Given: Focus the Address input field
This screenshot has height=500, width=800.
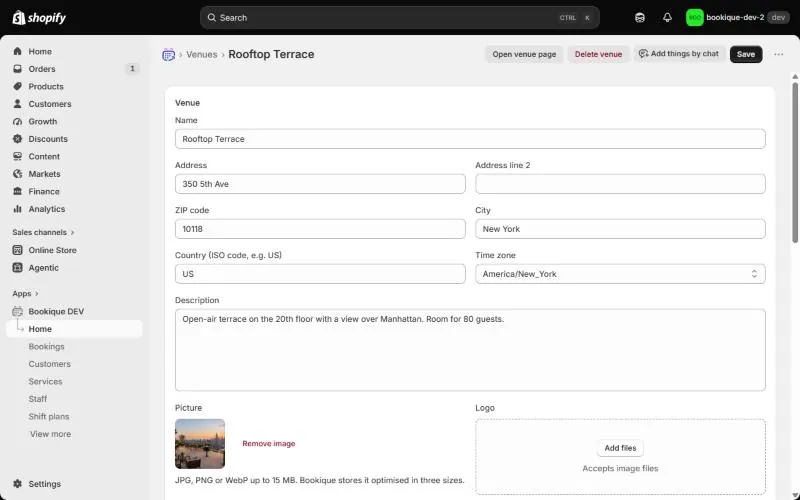Looking at the screenshot, I should [x=320, y=184].
